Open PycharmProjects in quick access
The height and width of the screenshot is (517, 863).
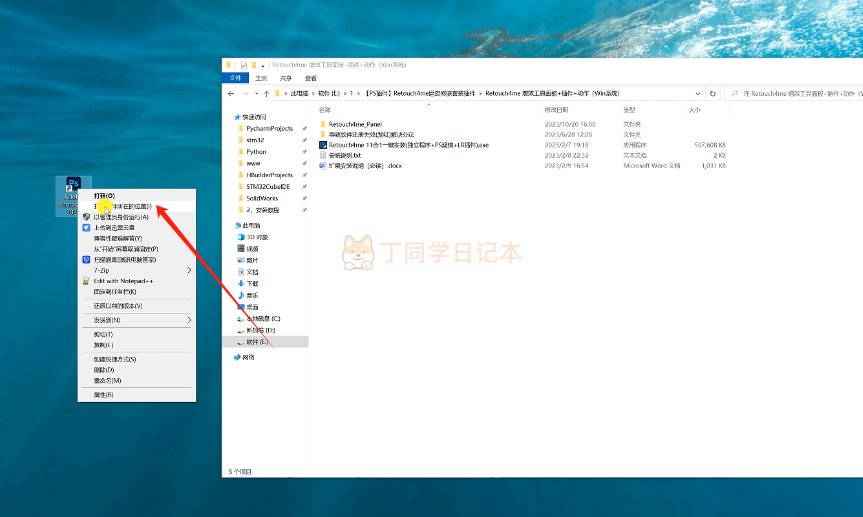pos(269,128)
